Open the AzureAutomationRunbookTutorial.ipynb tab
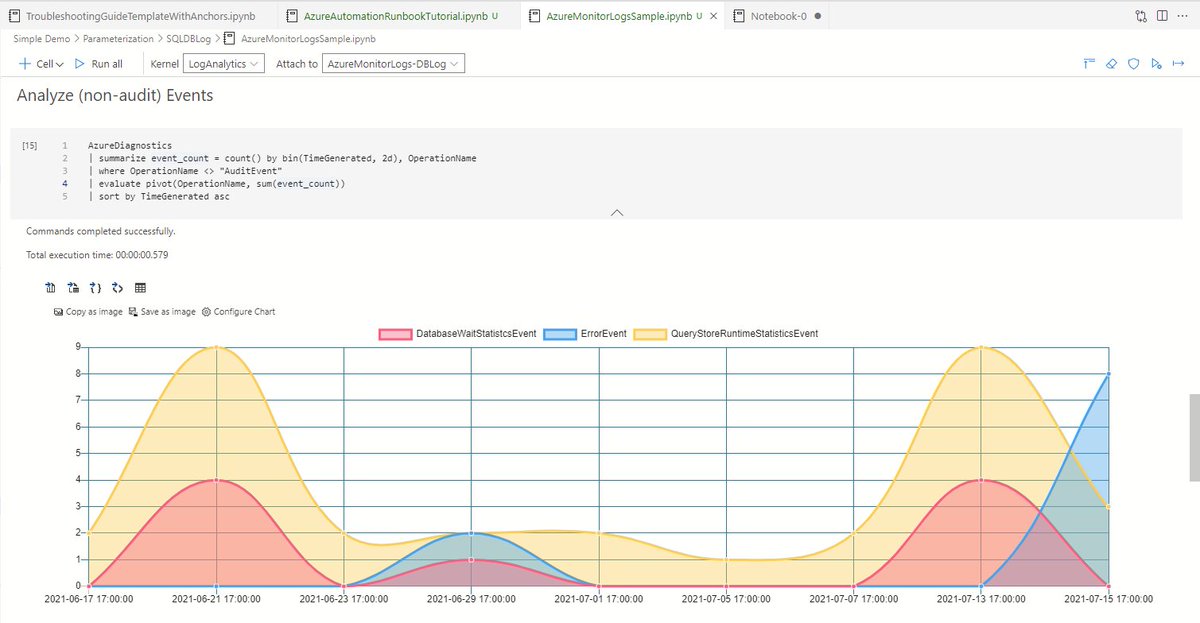This screenshot has height=623, width=1200. pos(394,16)
